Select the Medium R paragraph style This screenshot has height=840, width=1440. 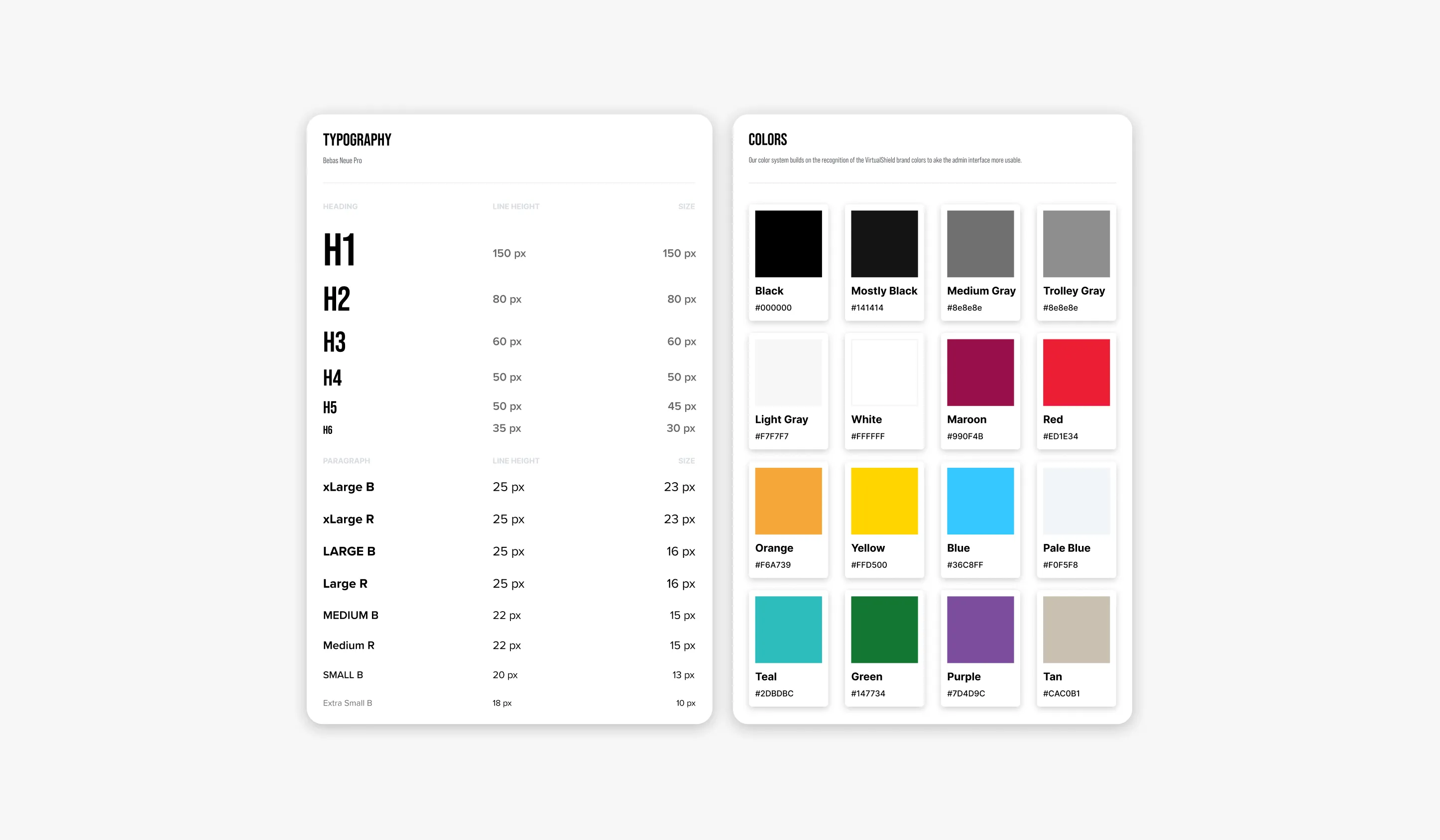tap(348, 645)
